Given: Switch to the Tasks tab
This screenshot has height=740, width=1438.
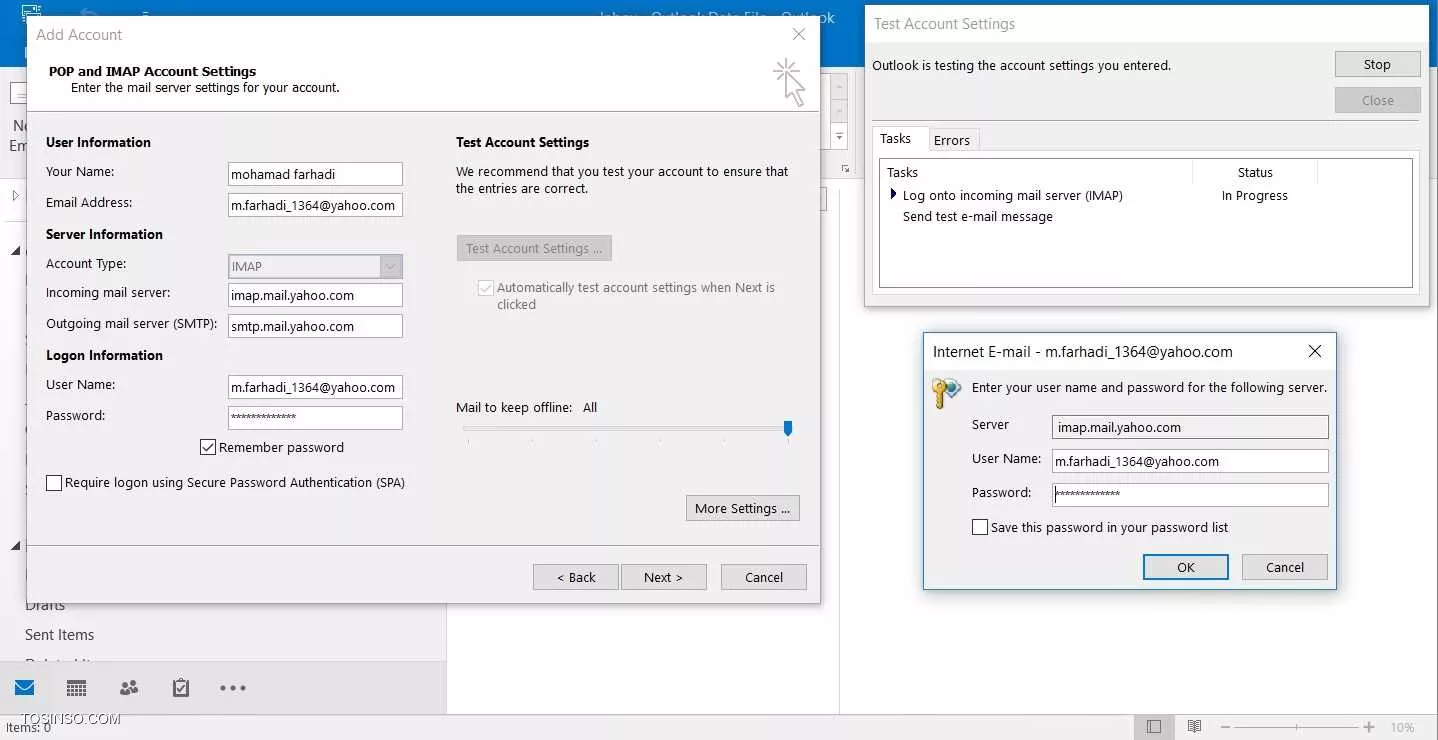Looking at the screenshot, I should click(x=896, y=139).
